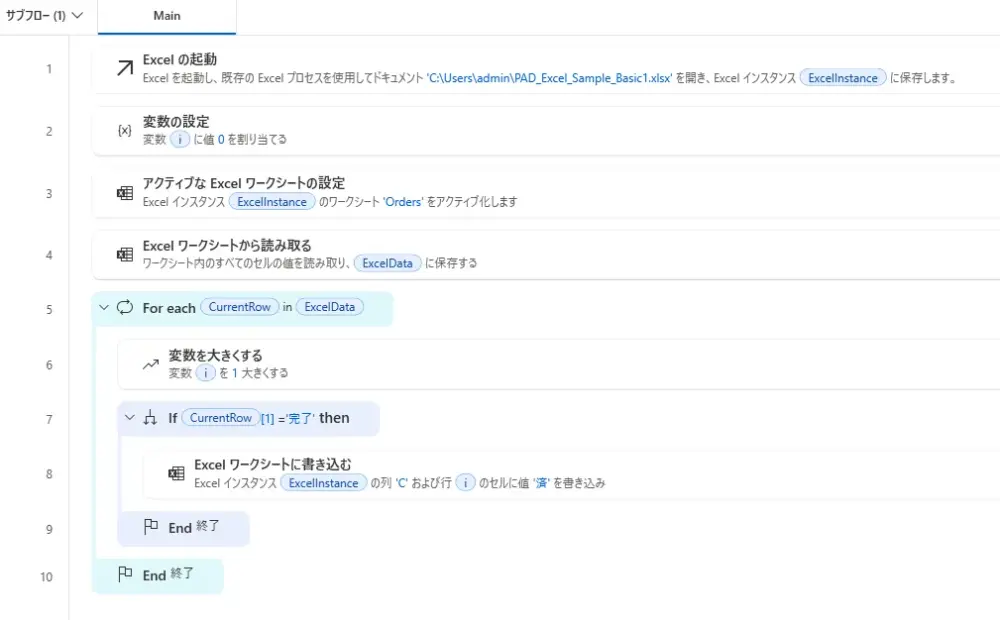Click the file path link PAD_Excel_Sample_Basic1.xlsx
Screen dimensions: 1000x620
pos(549,78)
